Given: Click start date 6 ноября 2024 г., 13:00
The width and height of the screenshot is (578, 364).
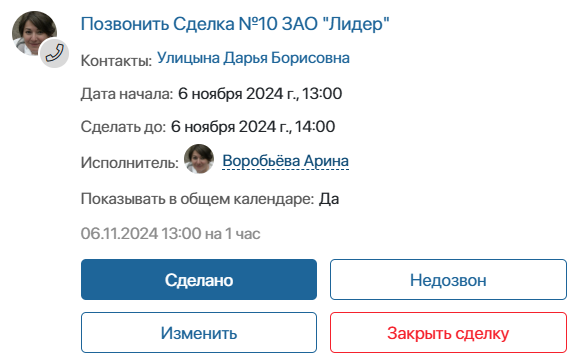Looking at the screenshot, I should [260, 93].
